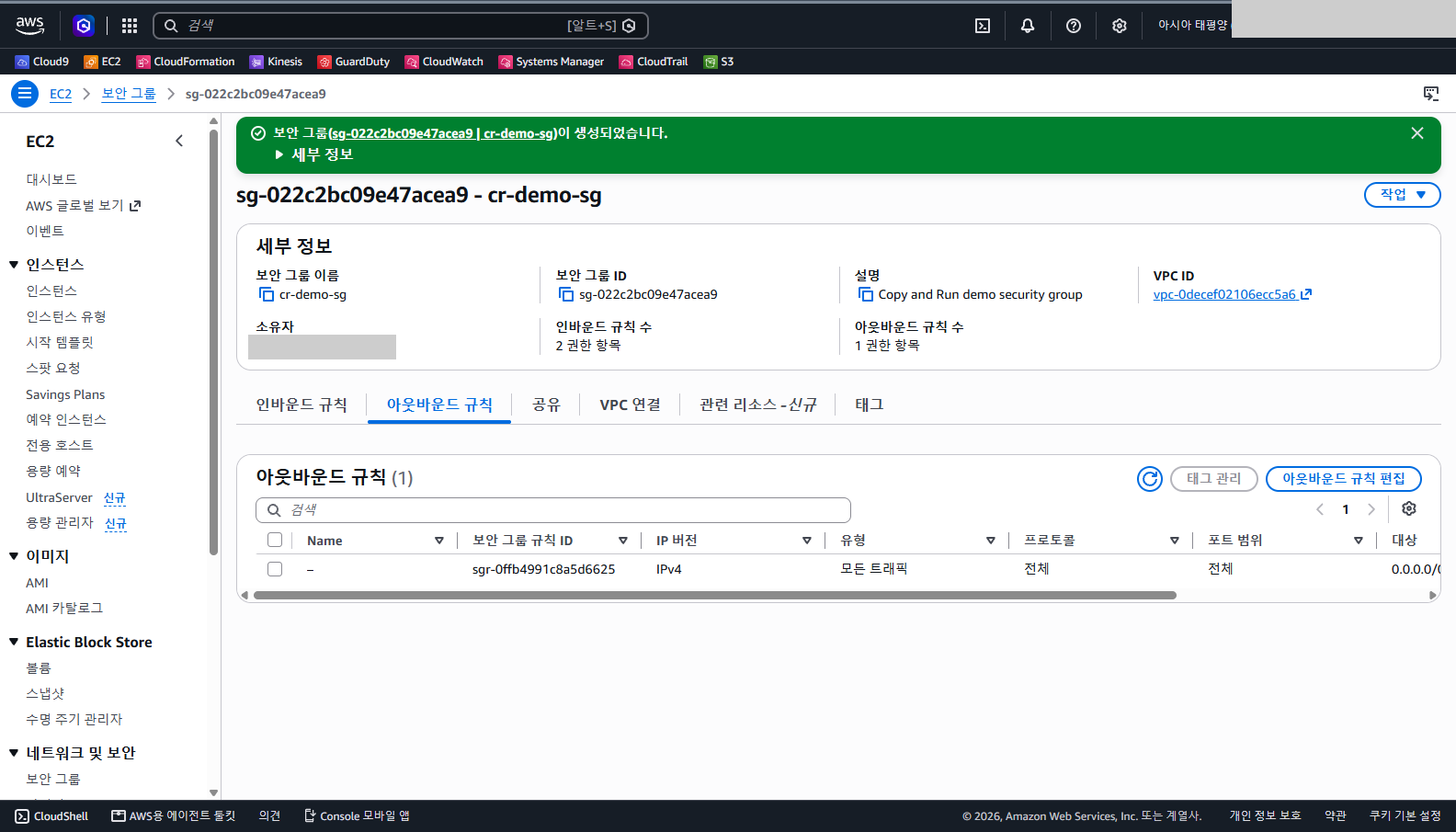Screen dimensions: 1456x832
Task: Go to EC2 breadcrumb link
Action: point(61,94)
